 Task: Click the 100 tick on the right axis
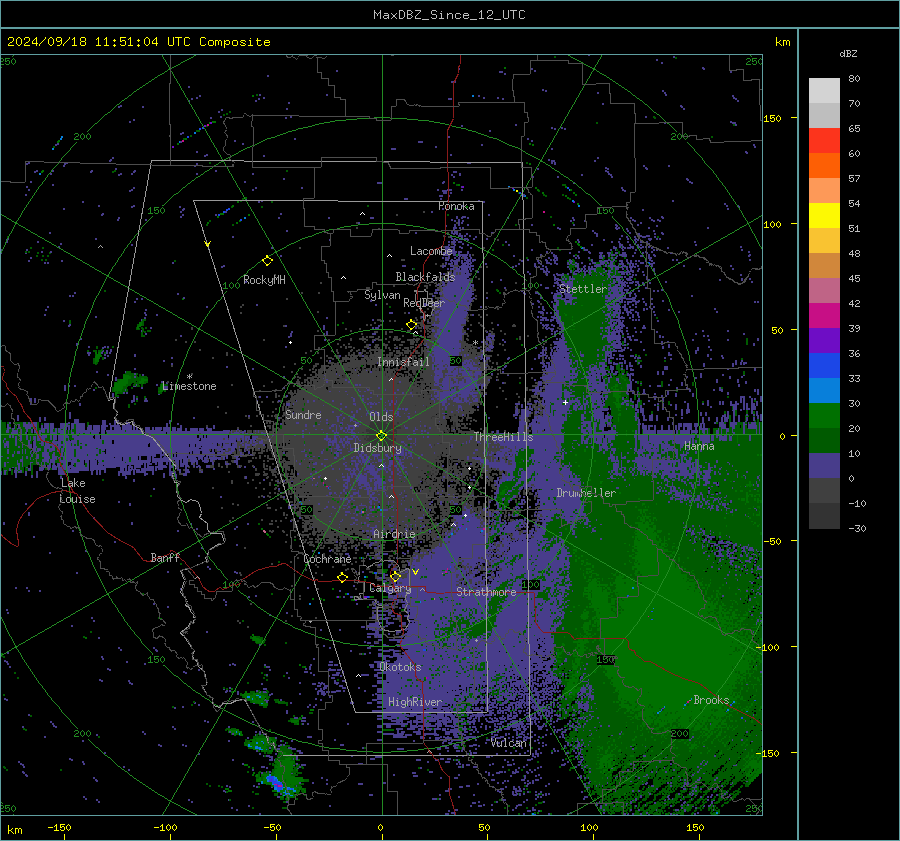pyautogui.click(x=772, y=224)
